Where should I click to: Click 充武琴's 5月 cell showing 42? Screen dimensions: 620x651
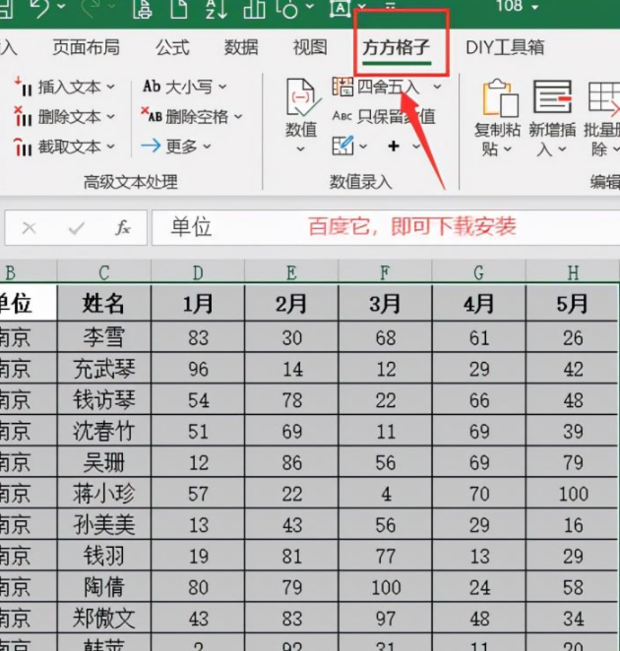click(572, 369)
